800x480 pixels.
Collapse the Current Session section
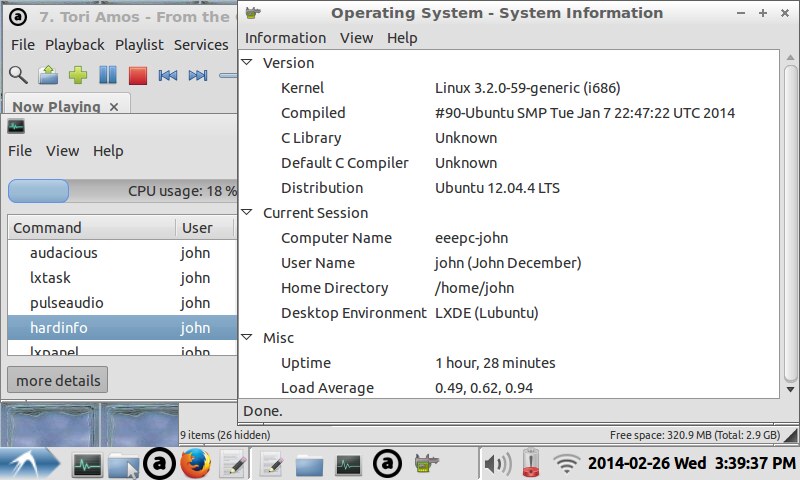click(247, 212)
